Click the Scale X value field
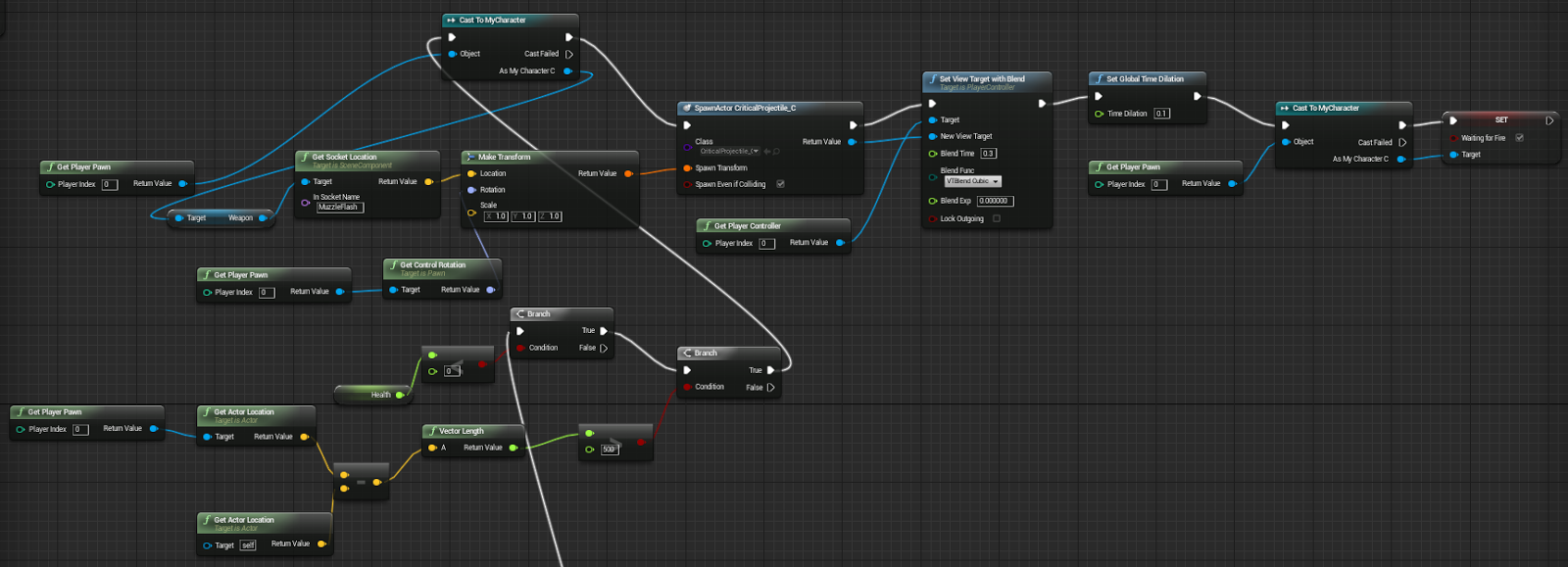The image size is (1568, 567). 496,216
